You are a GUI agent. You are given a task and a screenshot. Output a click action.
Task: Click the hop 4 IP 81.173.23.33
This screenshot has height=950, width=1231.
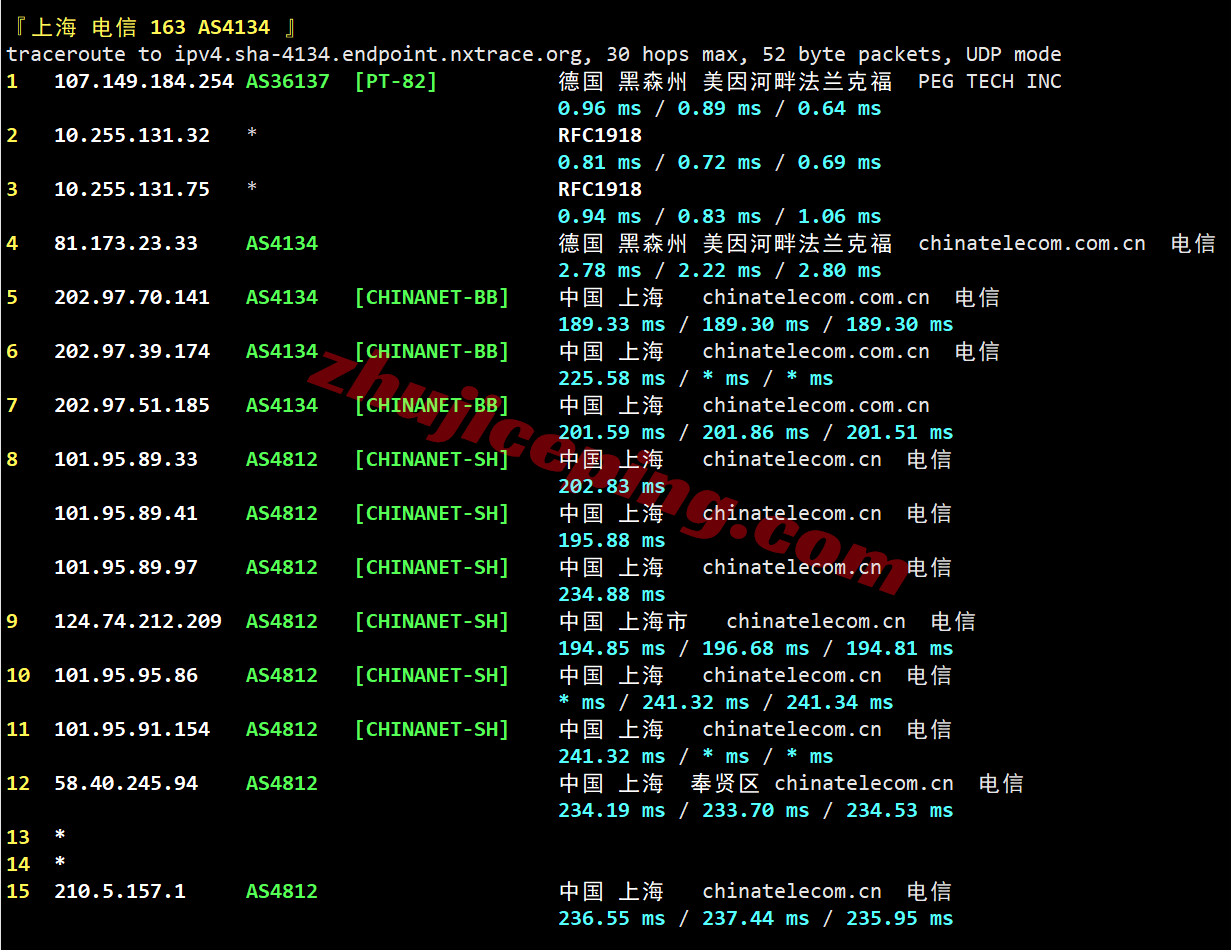tap(126, 243)
